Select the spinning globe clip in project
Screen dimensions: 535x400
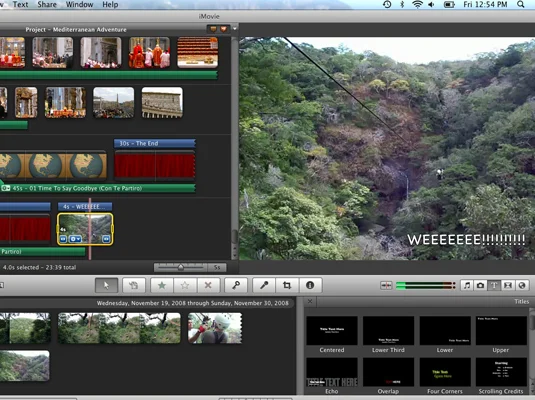coord(53,166)
